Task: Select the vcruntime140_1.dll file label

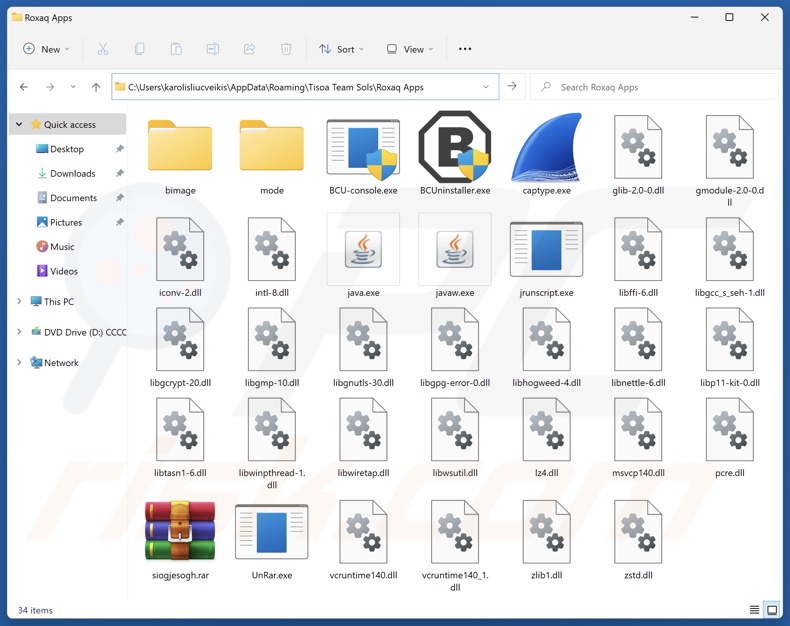Action: pos(455,581)
